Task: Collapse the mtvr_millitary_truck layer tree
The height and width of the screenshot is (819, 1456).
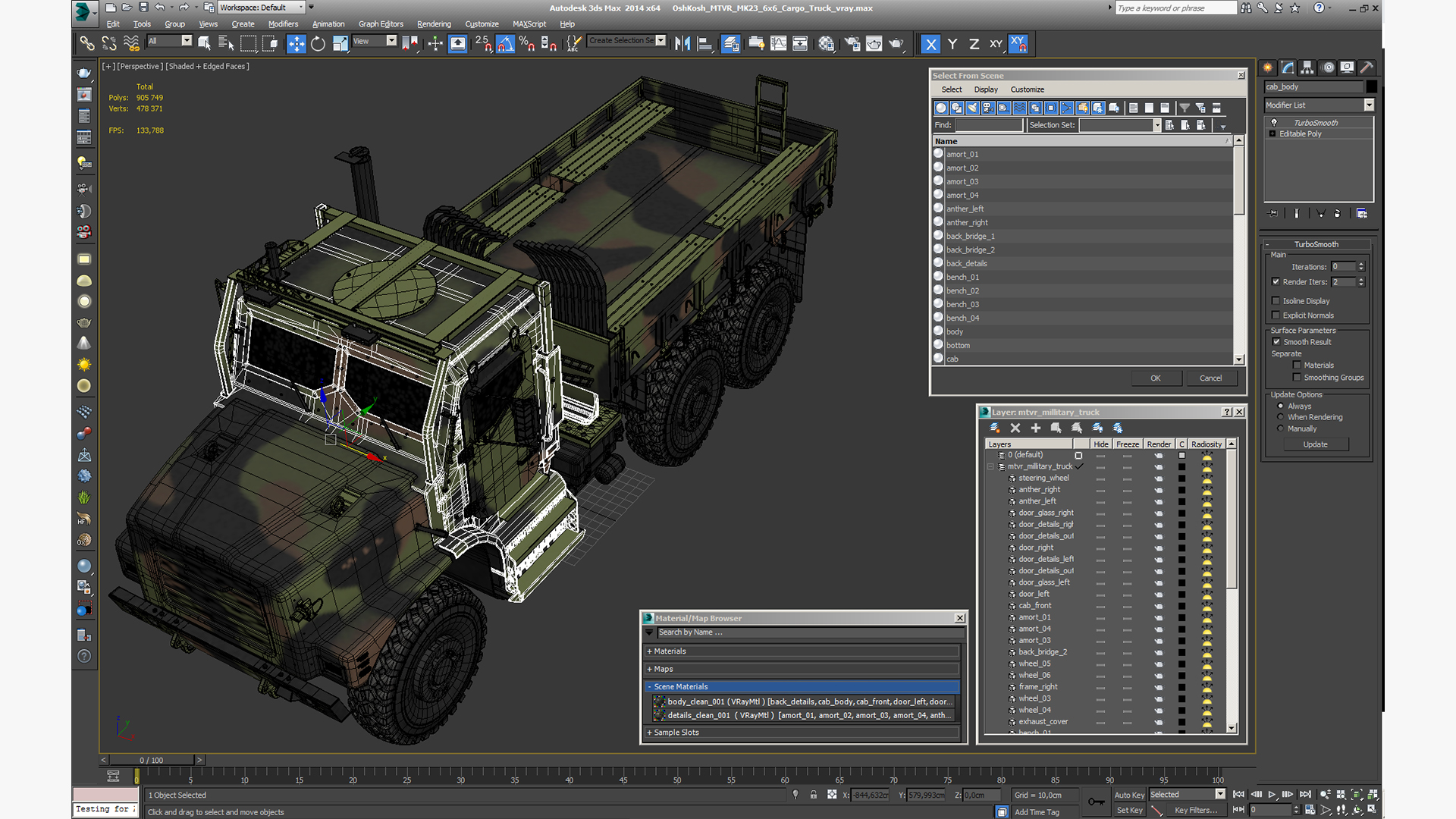Action: pos(991,466)
